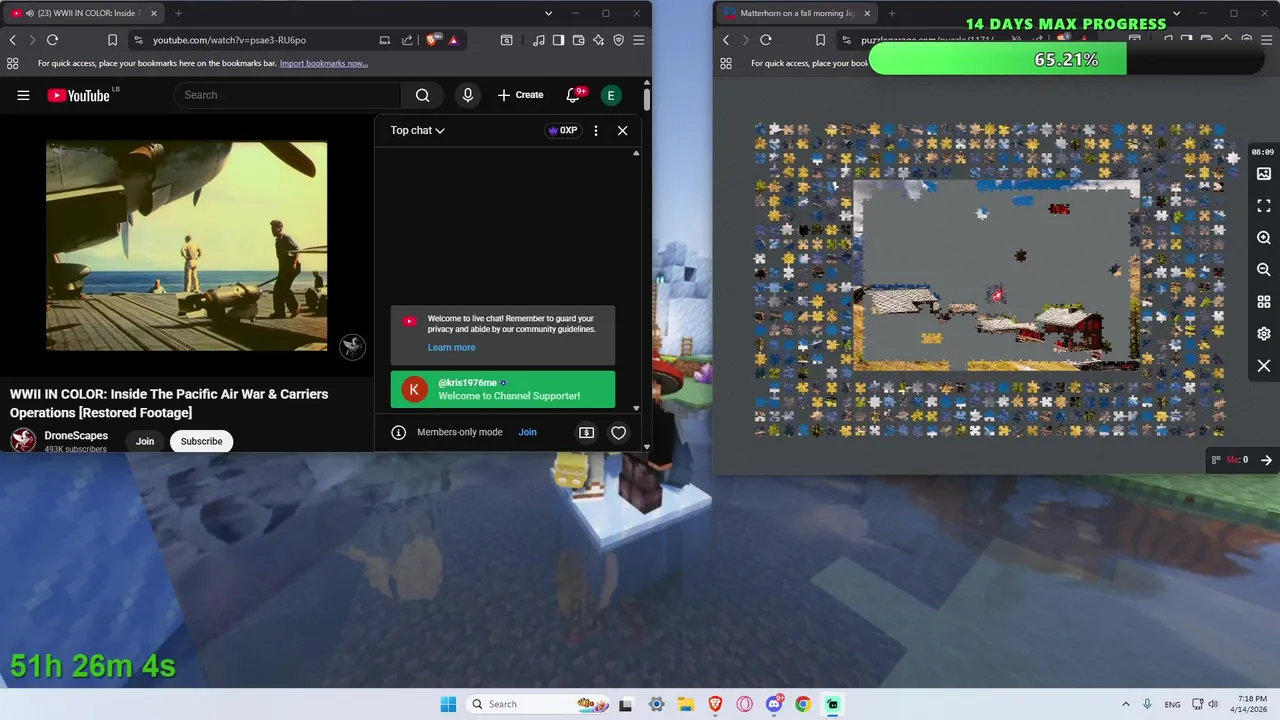Click Import bookmarks now link
Image resolution: width=1280 pixels, height=720 pixels.
click(x=324, y=63)
